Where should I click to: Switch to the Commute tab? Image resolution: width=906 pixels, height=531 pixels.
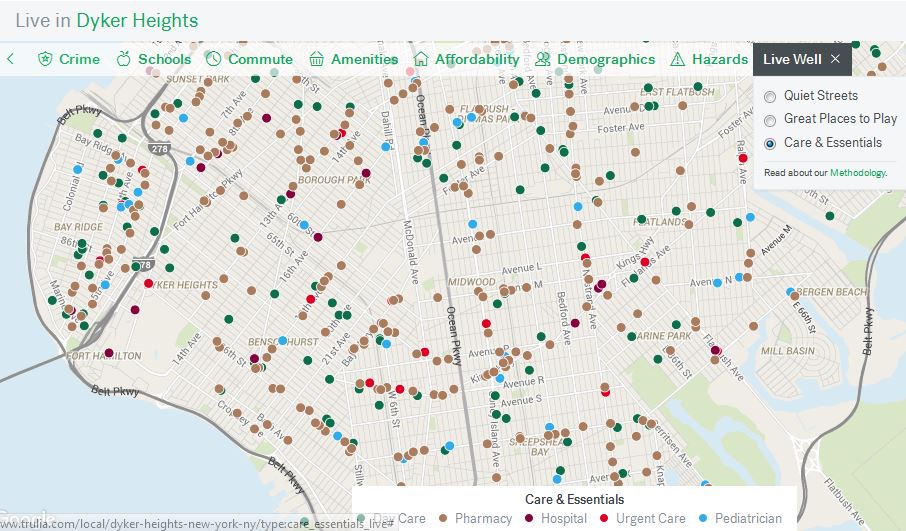tap(260, 59)
